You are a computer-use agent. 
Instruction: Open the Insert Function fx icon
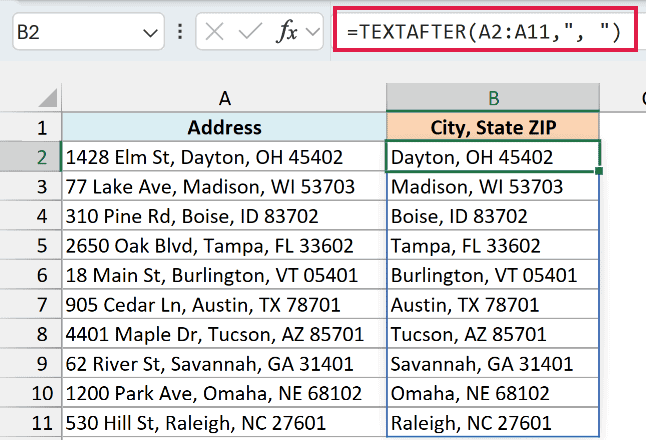286,31
